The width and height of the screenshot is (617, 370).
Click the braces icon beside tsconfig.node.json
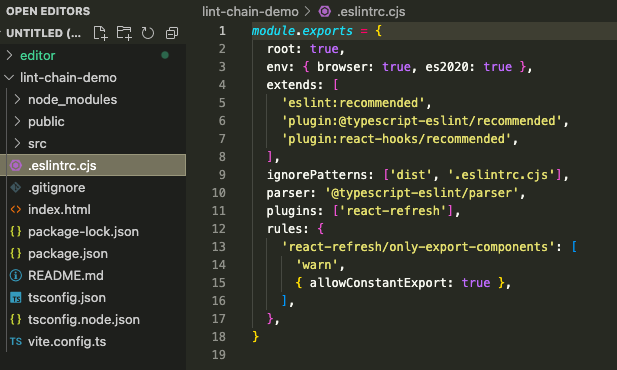point(16,319)
